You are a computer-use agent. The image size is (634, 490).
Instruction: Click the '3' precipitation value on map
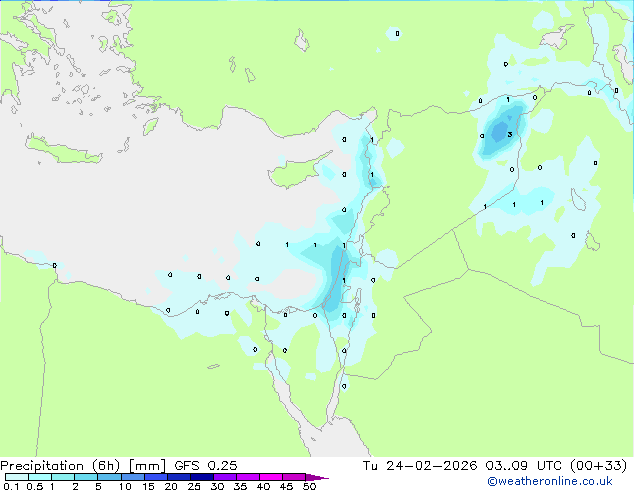pyautogui.click(x=510, y=134)
